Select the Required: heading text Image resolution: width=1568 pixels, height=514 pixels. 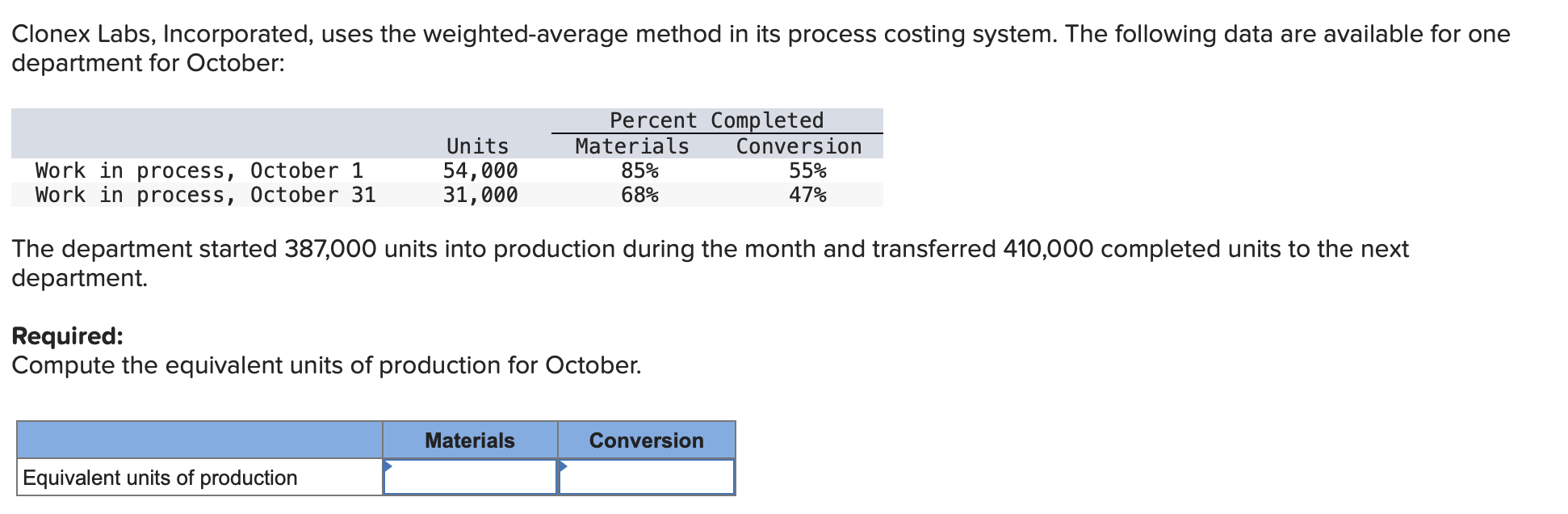[x=67, y=335]
